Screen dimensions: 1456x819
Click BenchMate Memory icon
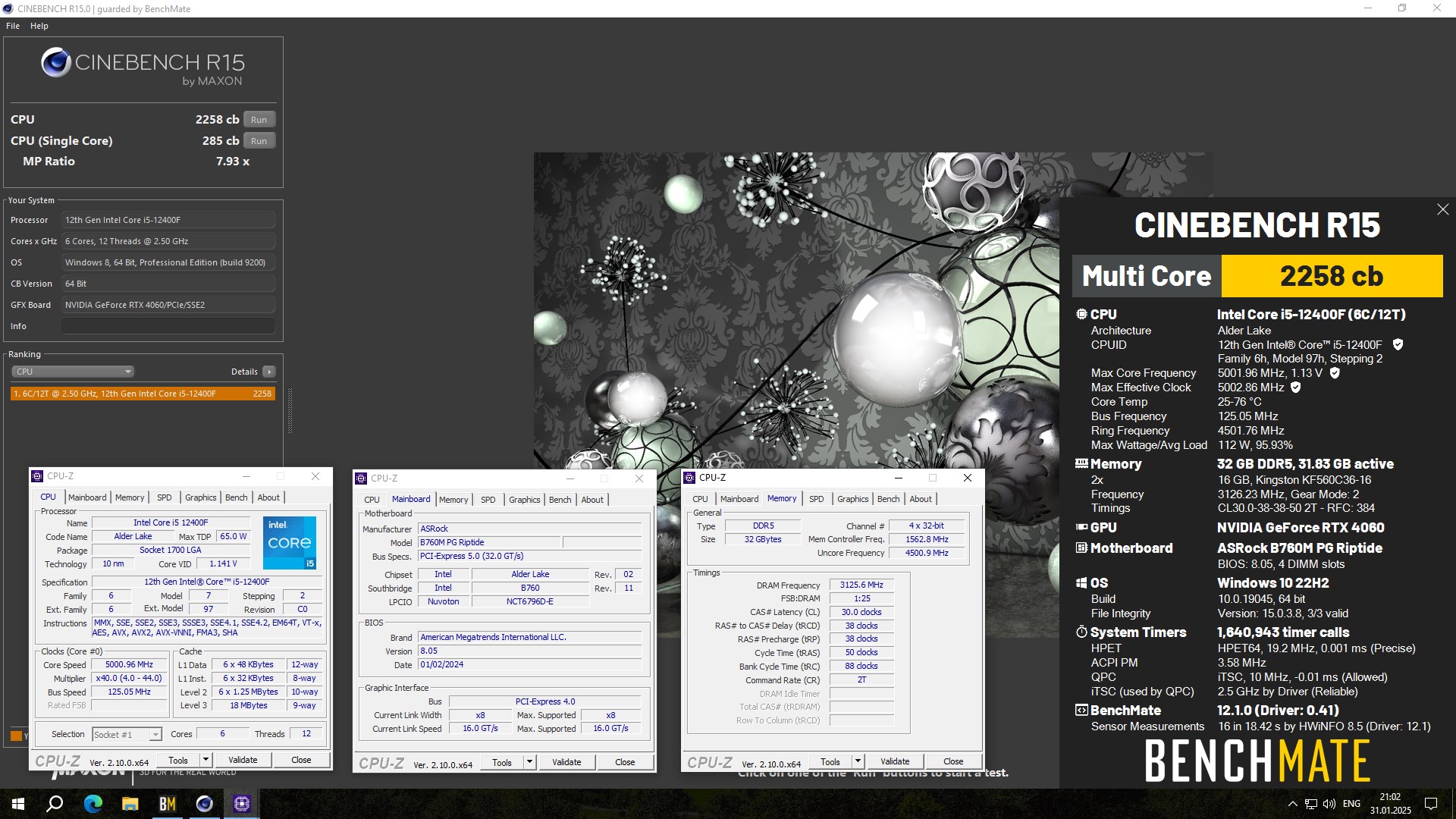pyautogui.click(x=1081, y=463)
